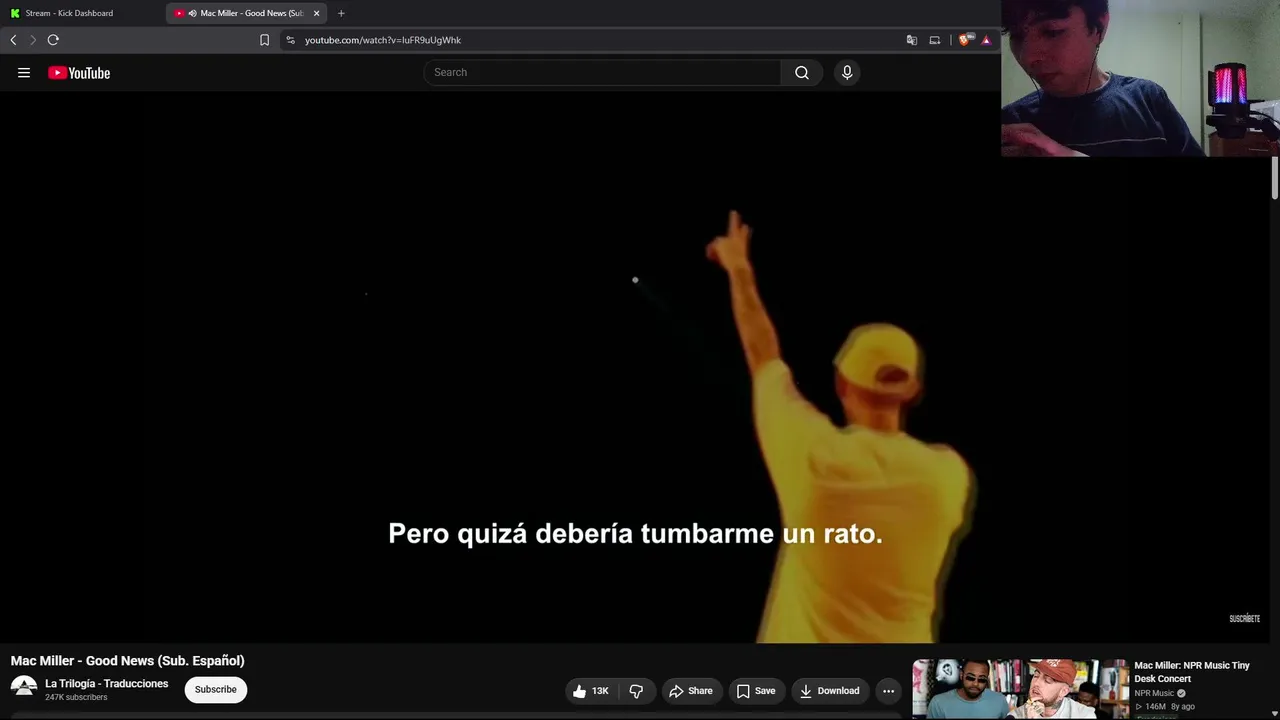The width and height of the screenshot is (1280, 720).
Task: Dislike the video
Action: coord(636,691)
